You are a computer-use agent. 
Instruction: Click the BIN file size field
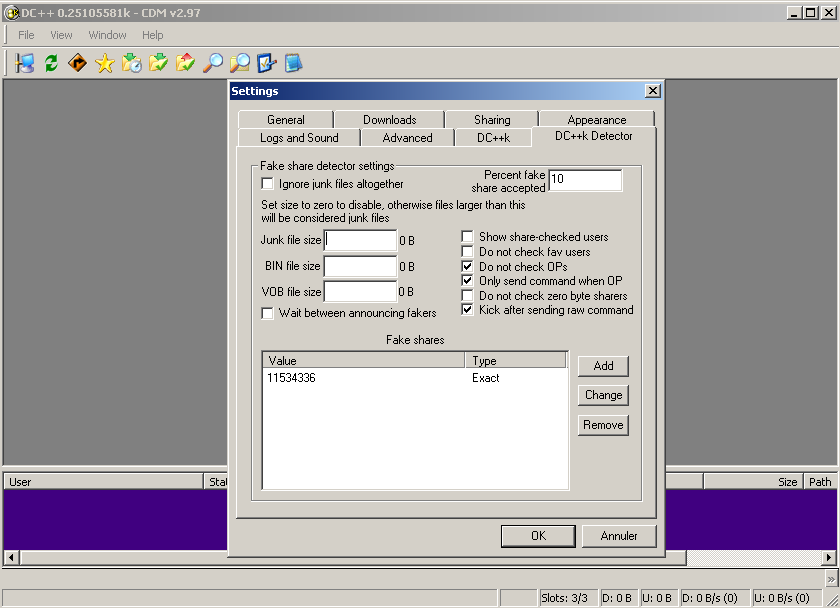[x=361, y=266]
